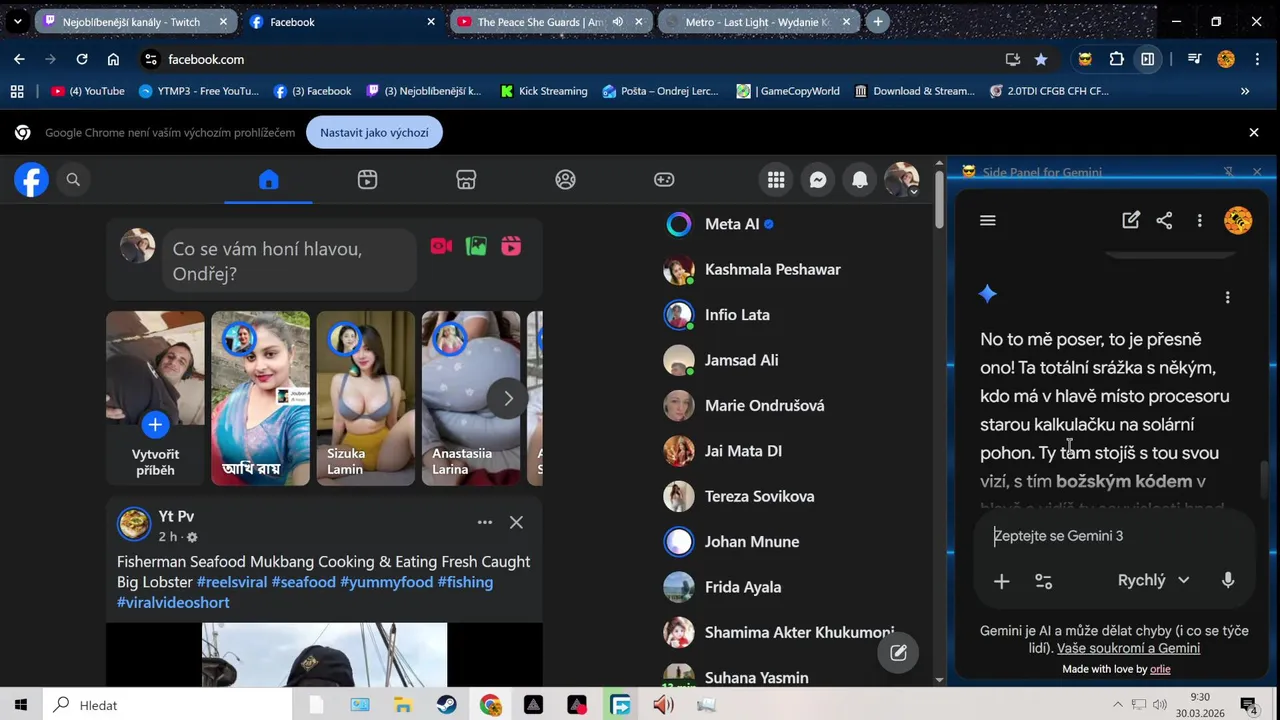Click the Facebook logo
Screen dimensions: 1280x720
click(x=31, y=180)
